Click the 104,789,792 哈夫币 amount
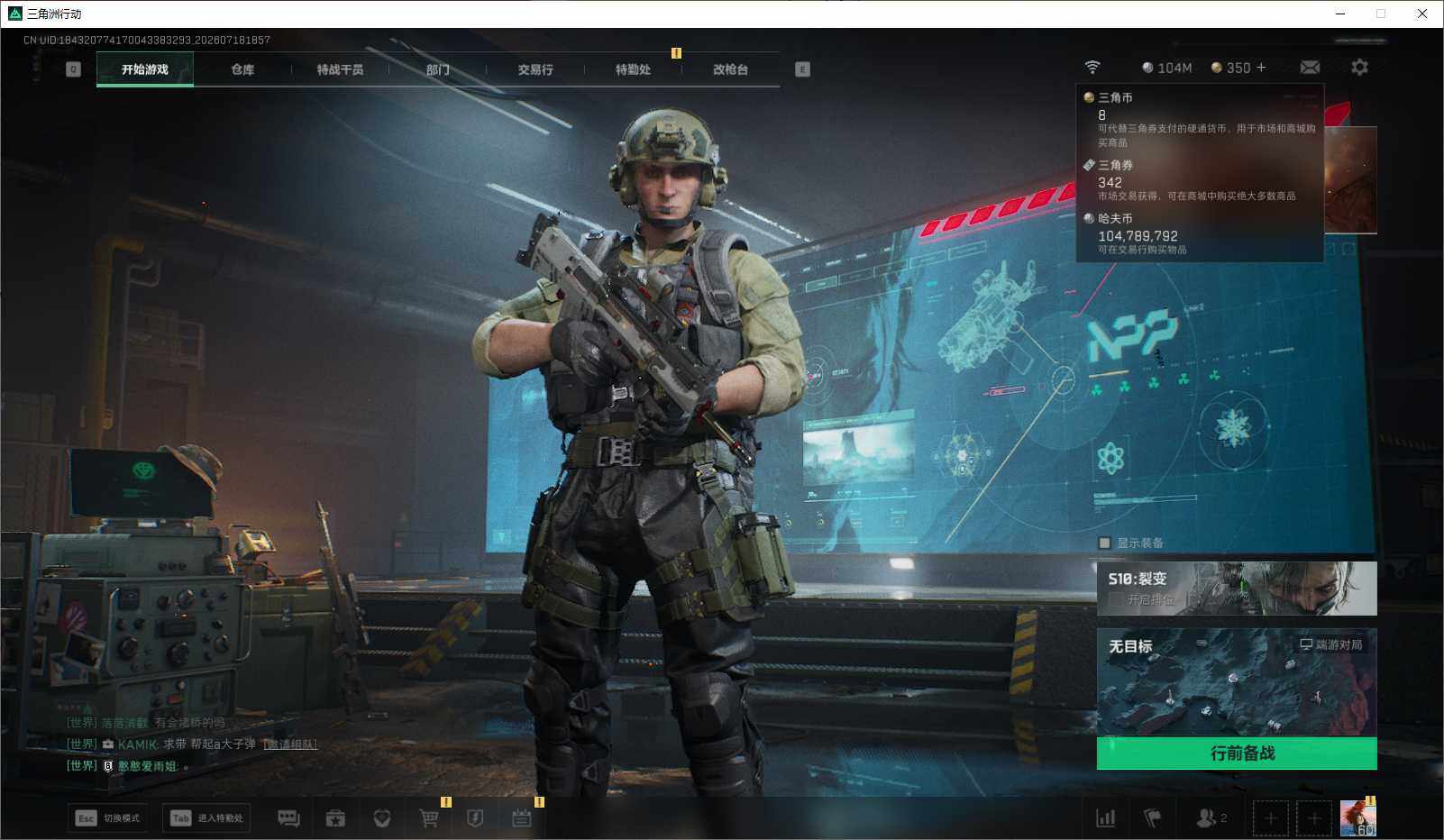The width and height of the screenshot is (1444, 840). tap(1138, 236)
